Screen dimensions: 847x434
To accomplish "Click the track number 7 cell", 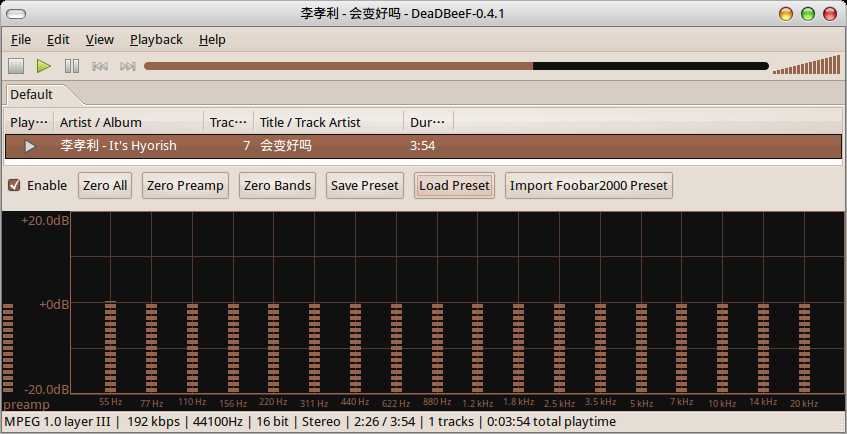I will [246, 146].
